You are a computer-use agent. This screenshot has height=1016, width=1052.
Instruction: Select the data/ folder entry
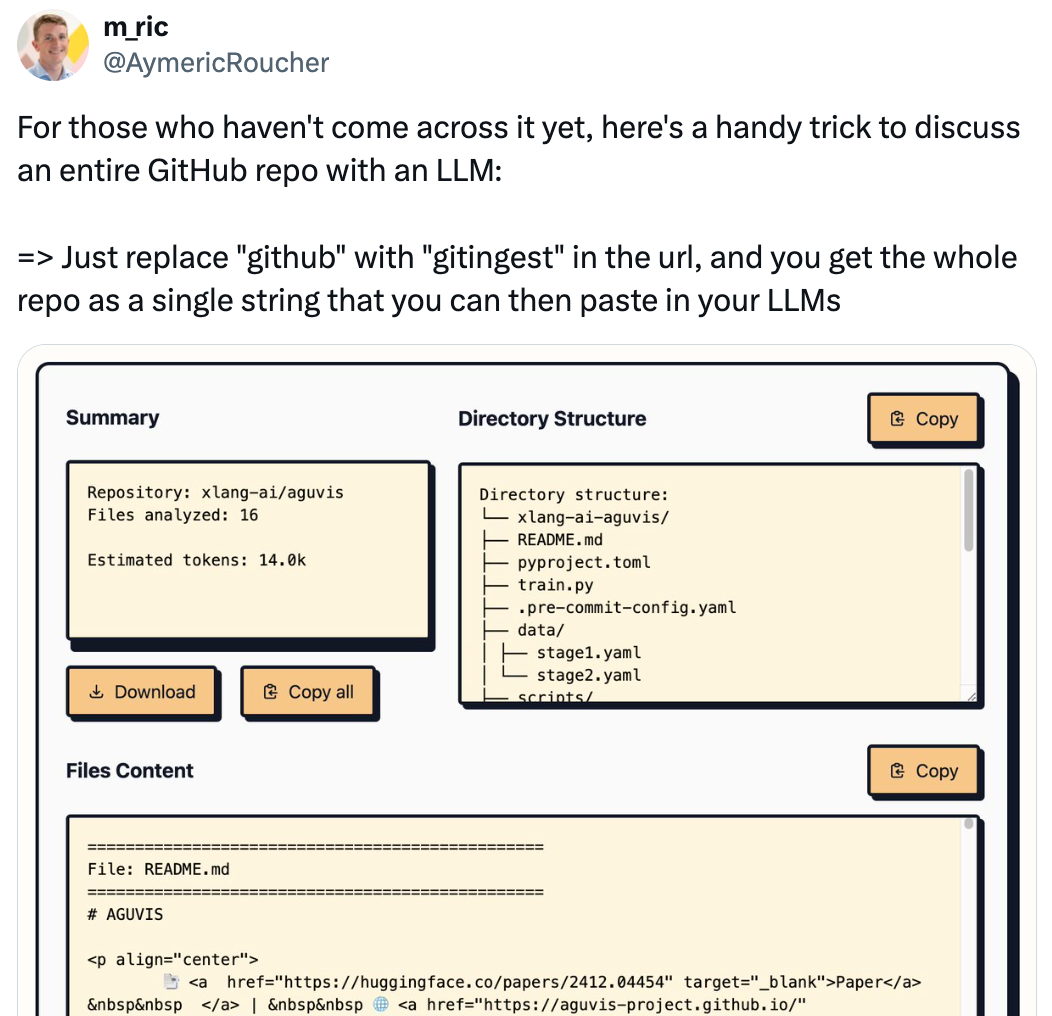pyautogui.click(x=541, y=630)
